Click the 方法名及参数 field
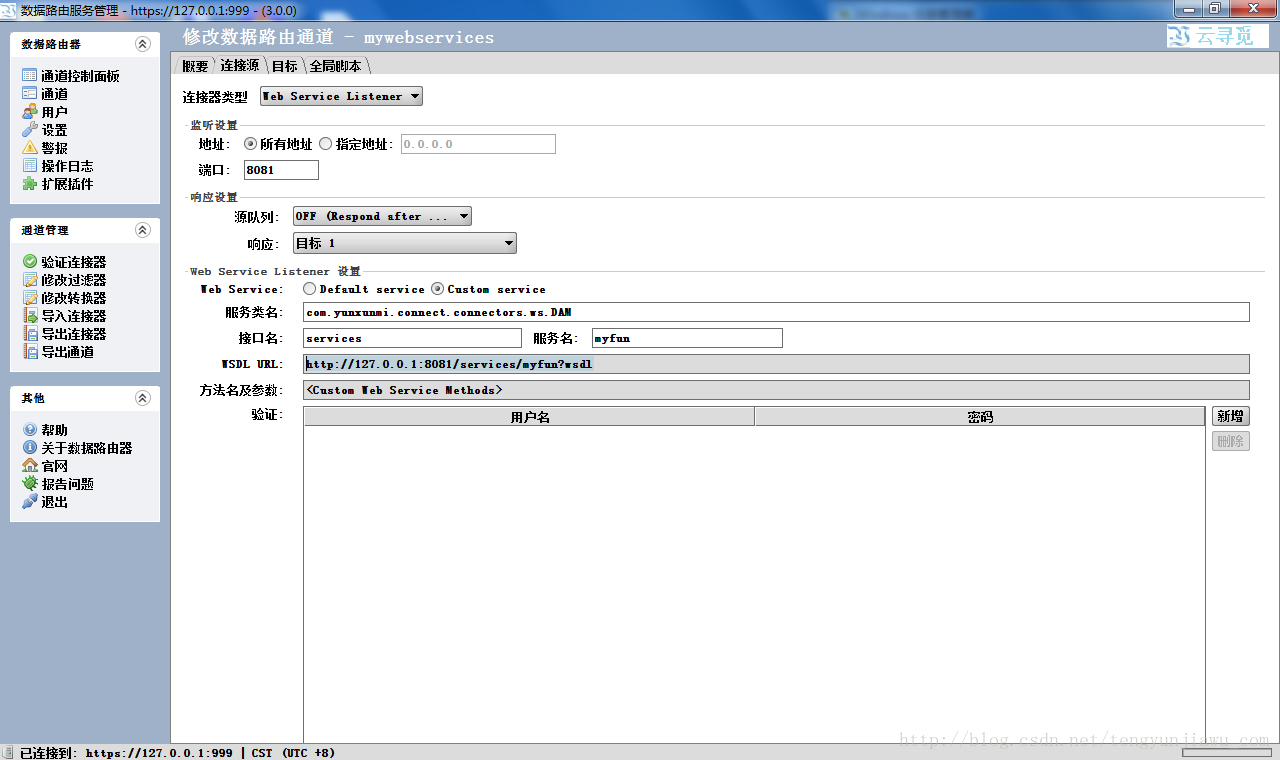The height and width of the screenshot is (760, 1280). pos(776,390)
